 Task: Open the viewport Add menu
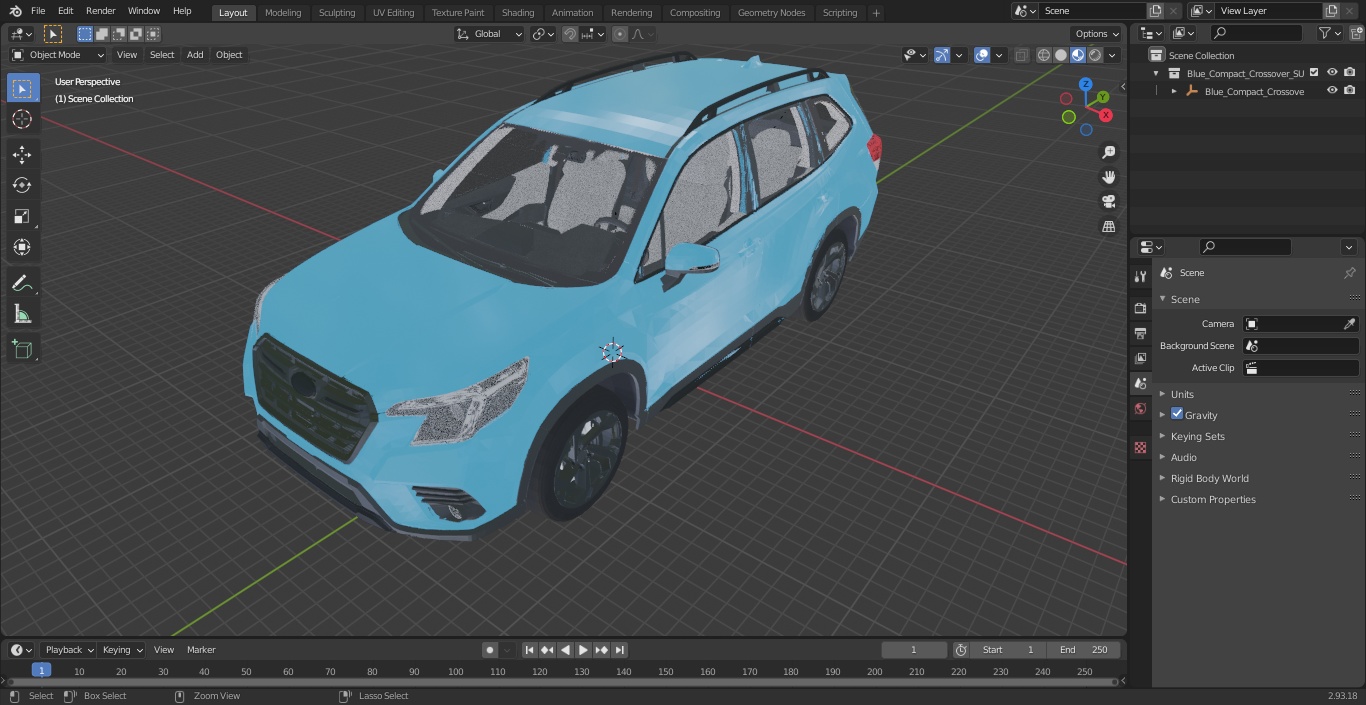pyautogui.click(x=195, y=55)
